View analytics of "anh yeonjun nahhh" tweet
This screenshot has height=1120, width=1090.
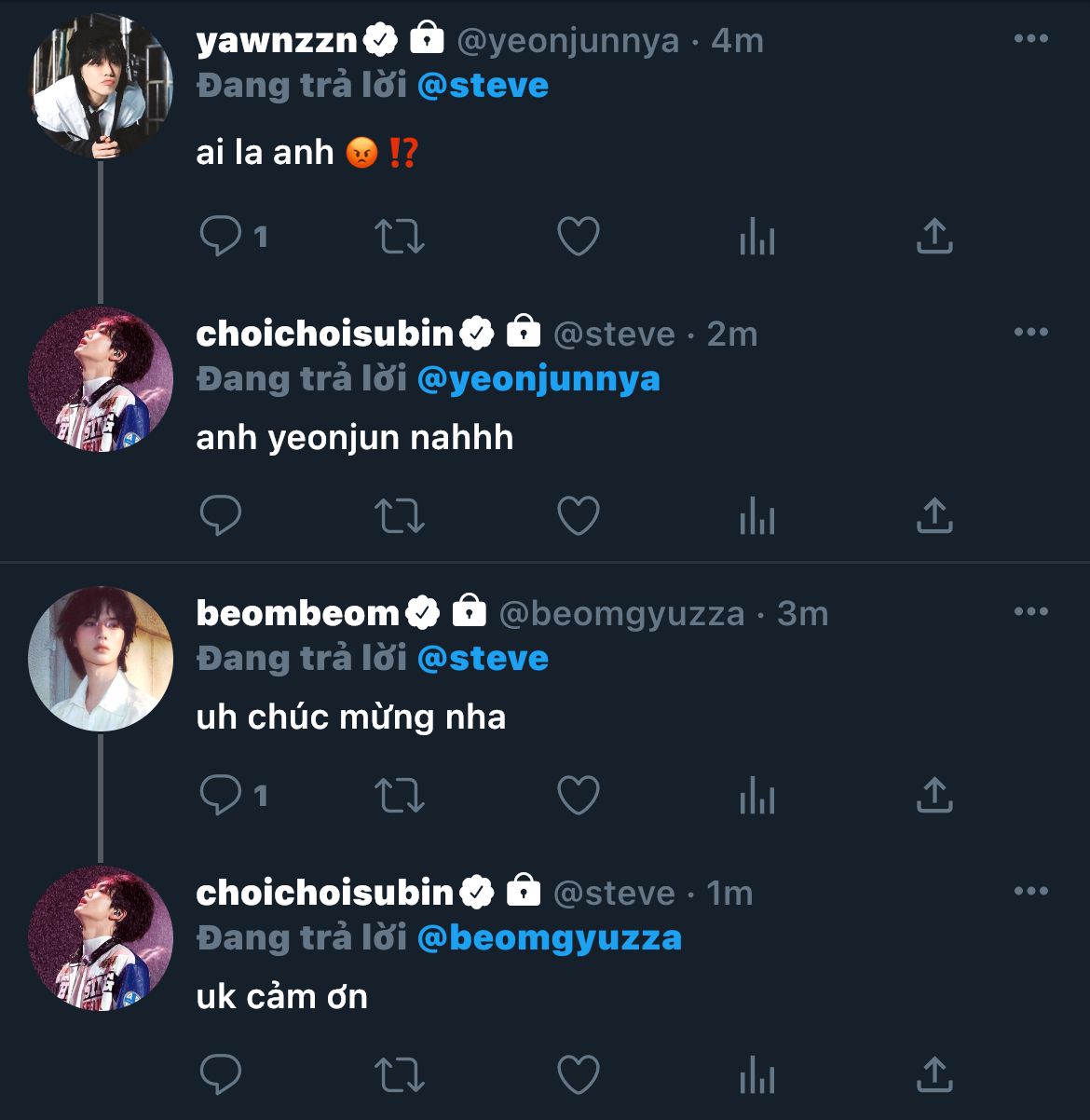(x=756, y=515)
